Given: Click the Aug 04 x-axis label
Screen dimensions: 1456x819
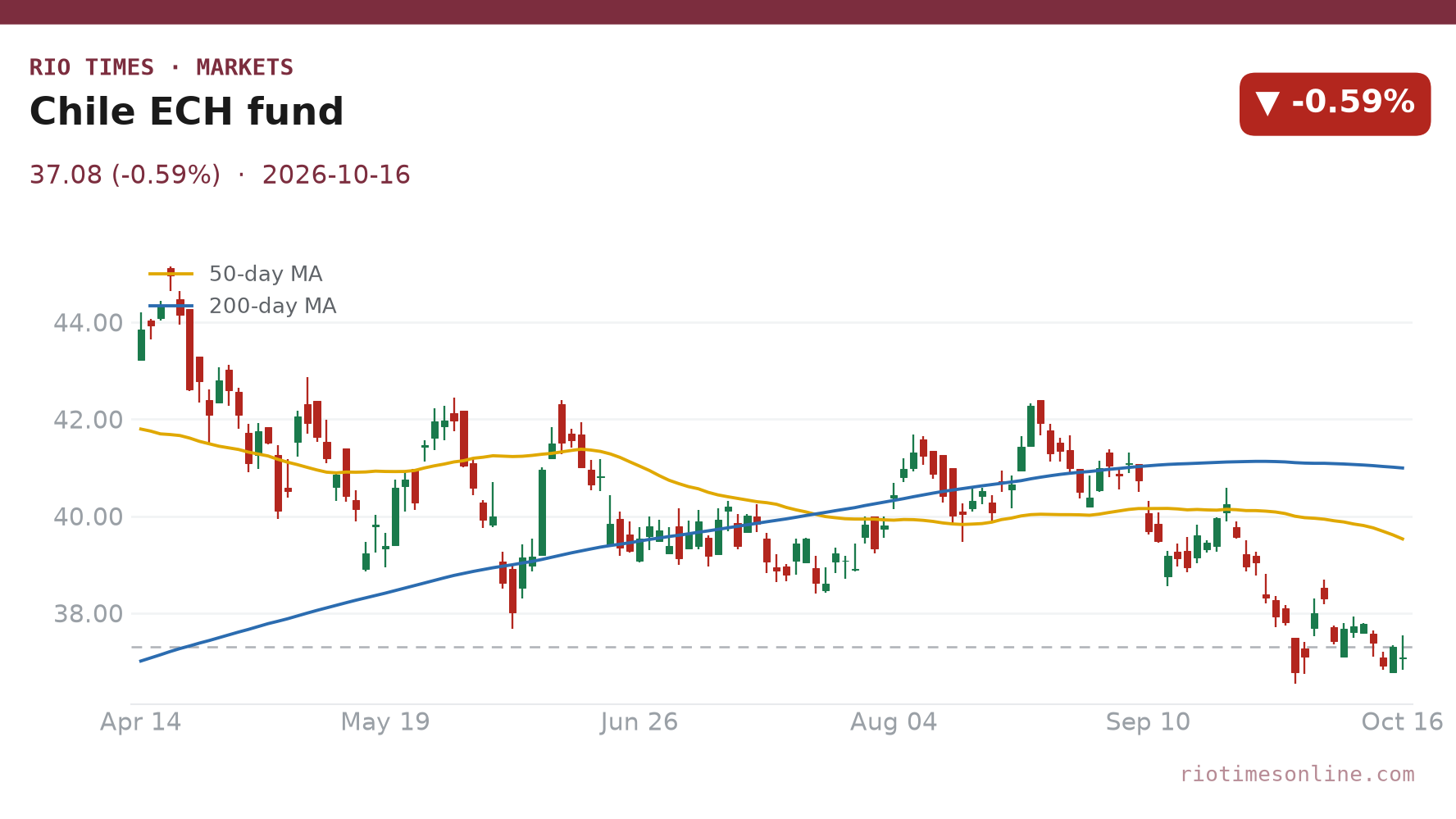Looking at the screenshot, I should click(894, 722).
